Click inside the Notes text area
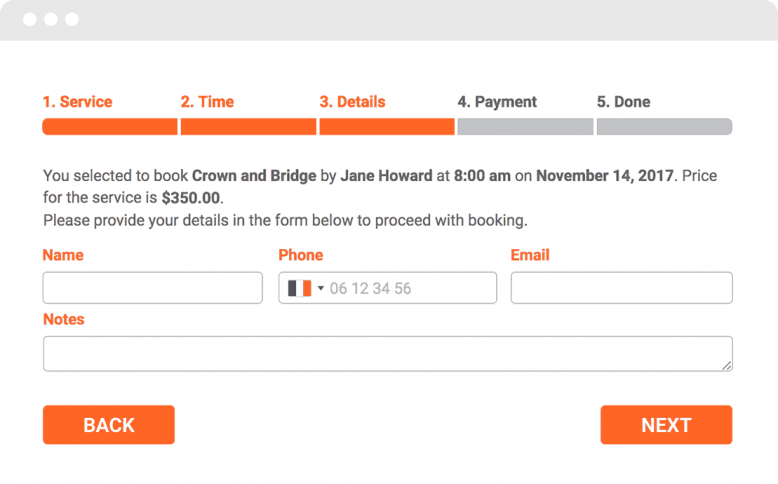 click(388, 354)
